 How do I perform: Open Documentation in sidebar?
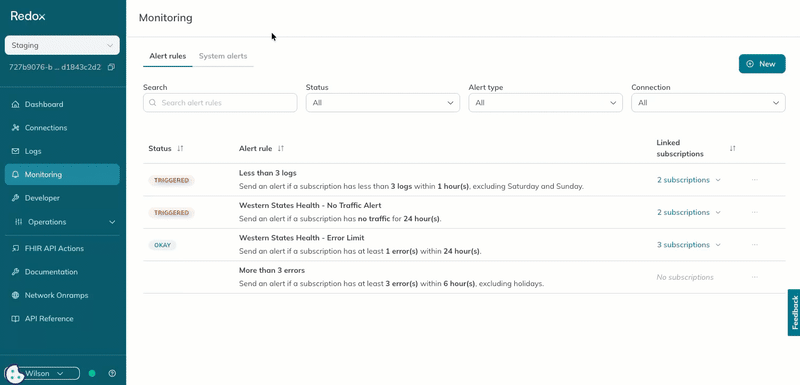click(x=62, y=272)
